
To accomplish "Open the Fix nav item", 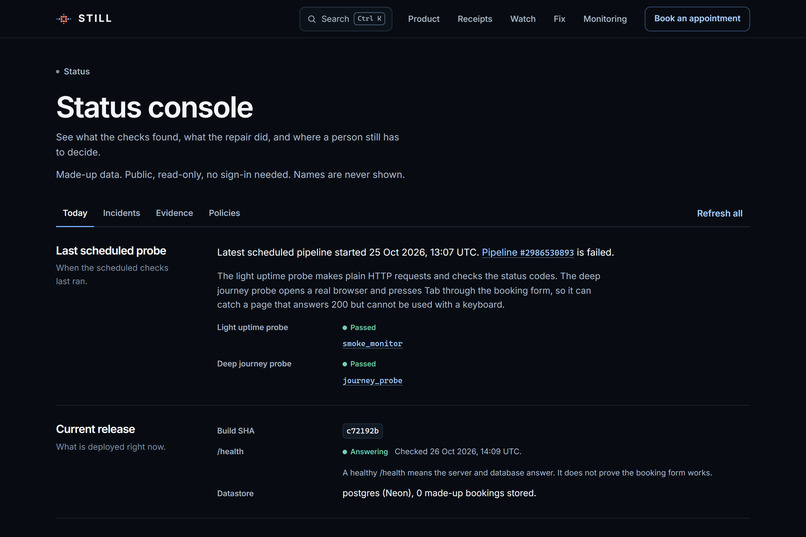I will (x=559, y=19).
